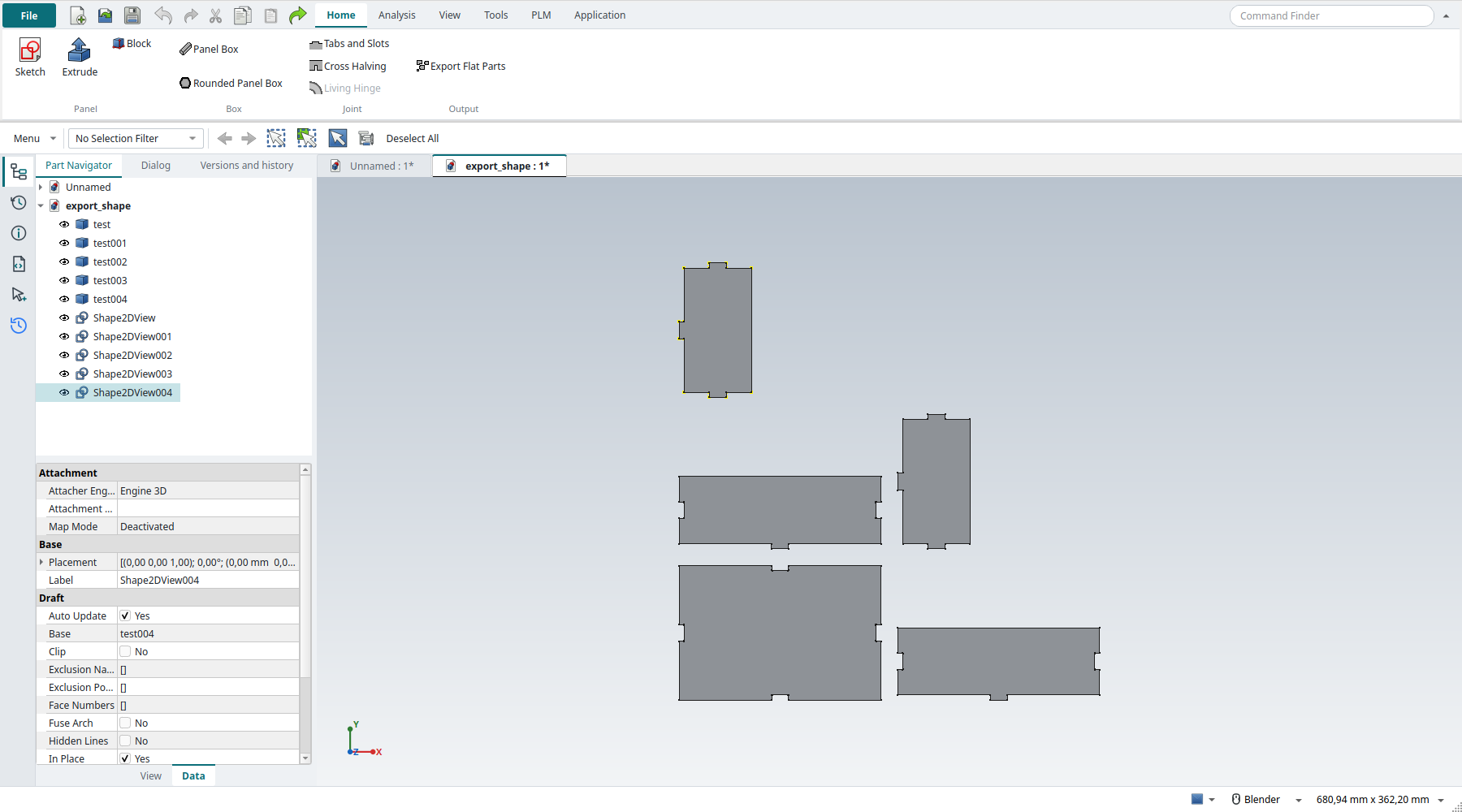Screen dimensions: 1462x812
Task: Switch to the Unnamed : 1* document tab
Action: click(374, 166)
